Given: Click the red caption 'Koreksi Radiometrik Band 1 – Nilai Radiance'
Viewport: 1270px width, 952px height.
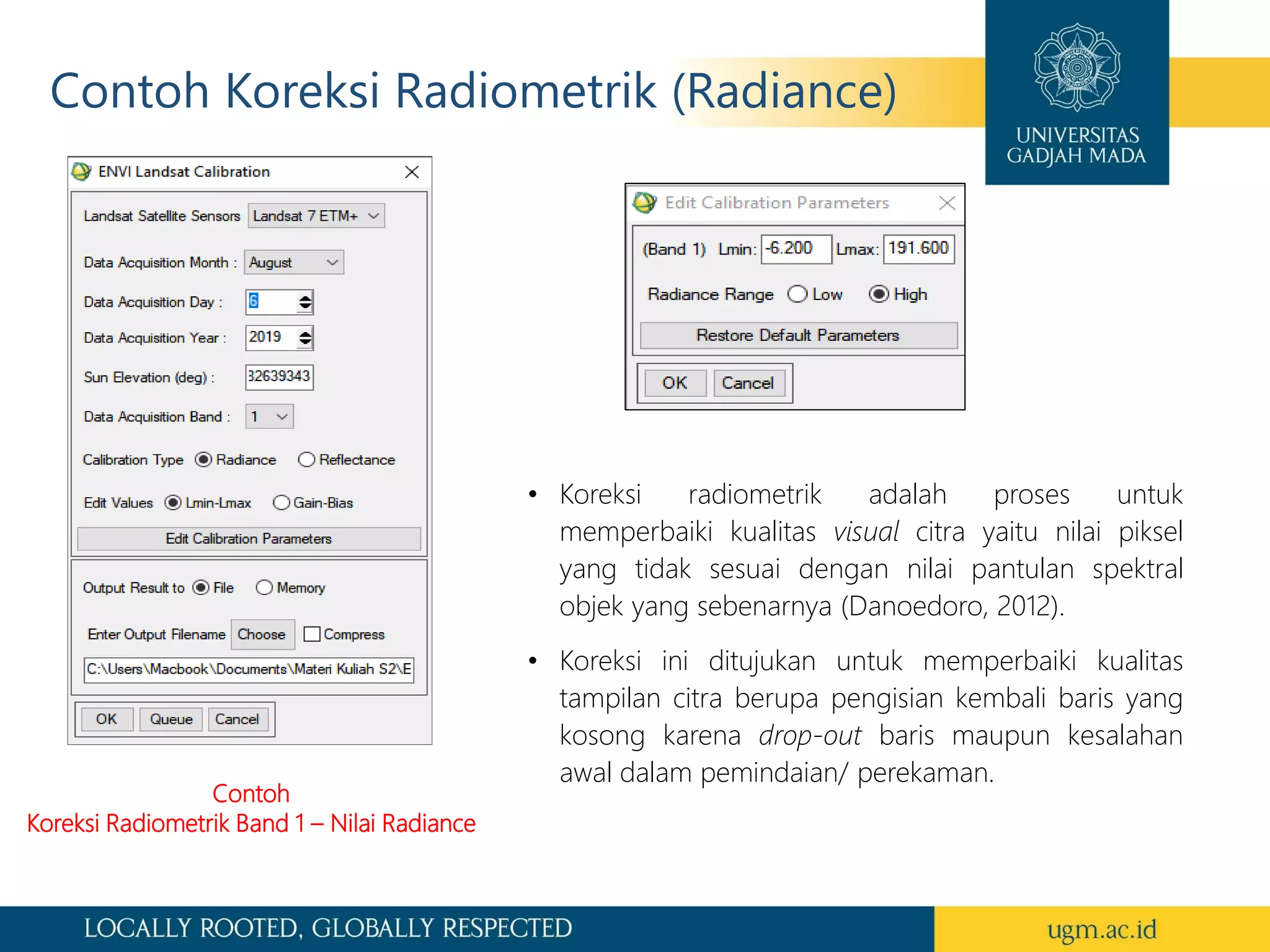Looking at the screenshot, I should coord(251,824).
